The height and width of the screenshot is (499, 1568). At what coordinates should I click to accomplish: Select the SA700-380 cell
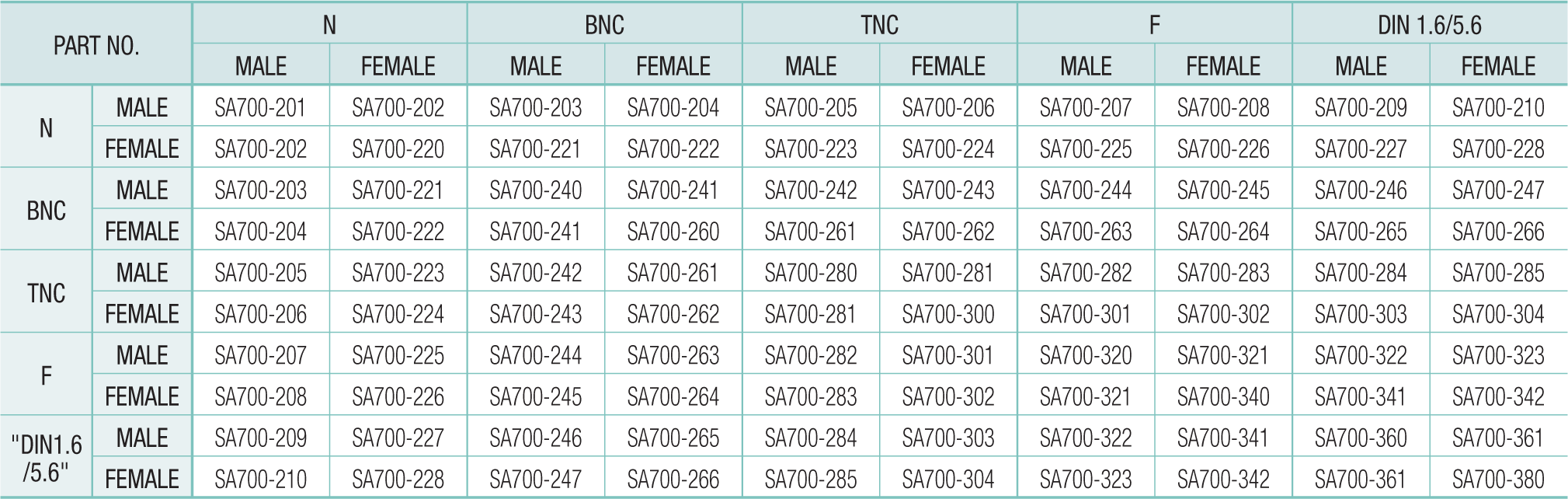pos(1497,479)
